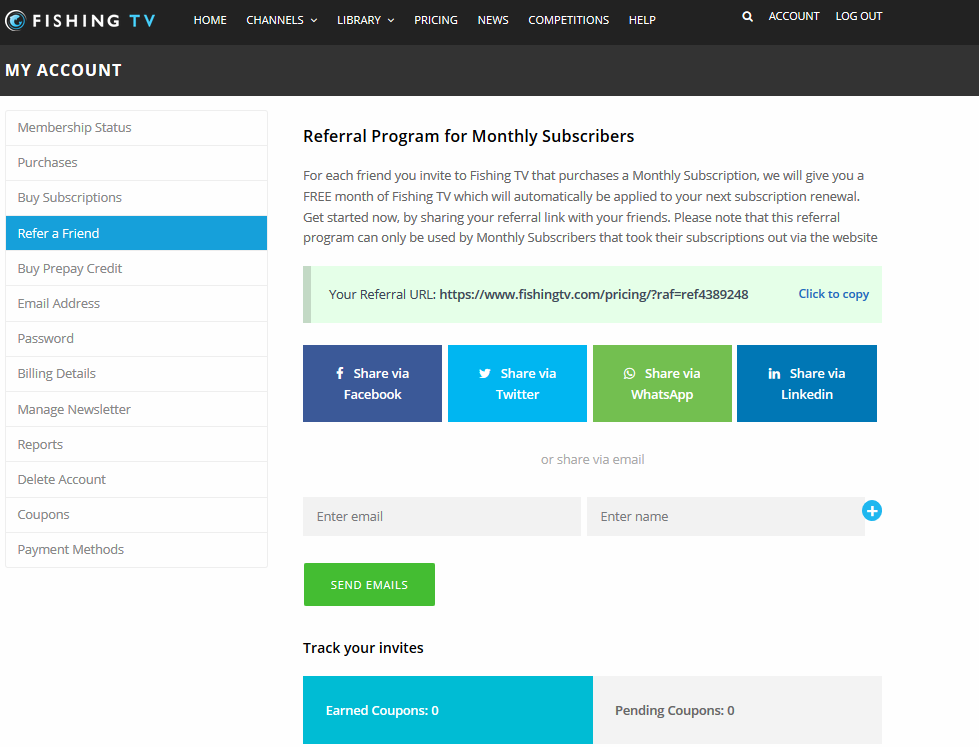979x747 pixels.
Task: Open Manage Newsletter section
Action: click(x=136, y=409)
